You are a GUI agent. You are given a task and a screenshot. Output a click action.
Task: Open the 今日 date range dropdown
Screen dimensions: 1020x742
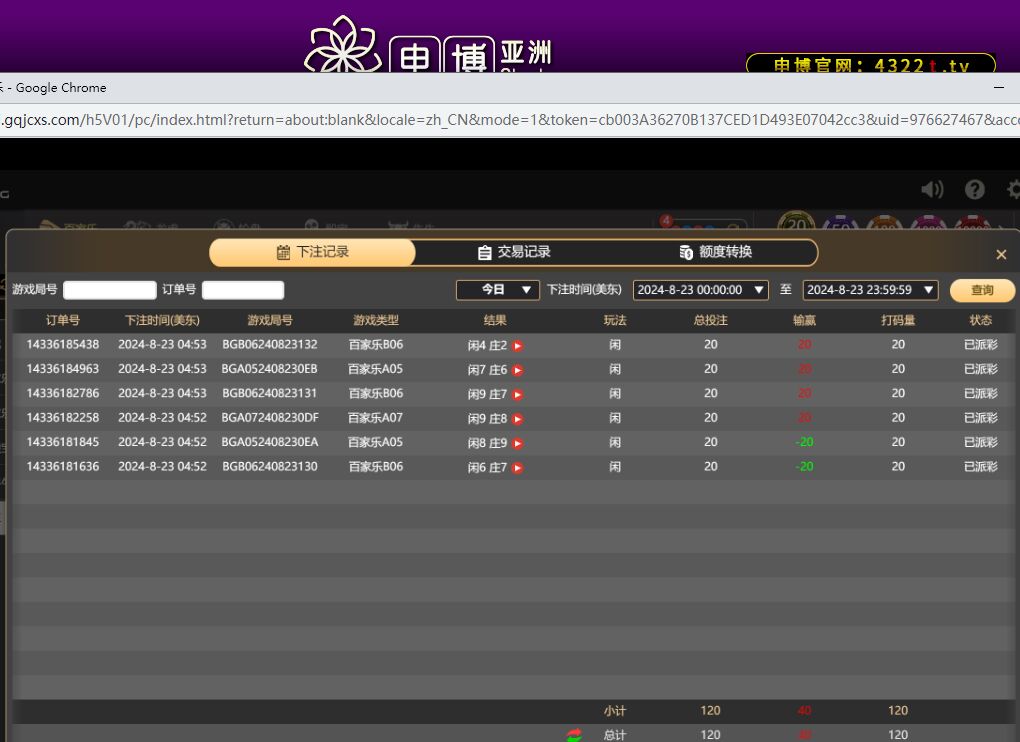[x=498, y=290]
